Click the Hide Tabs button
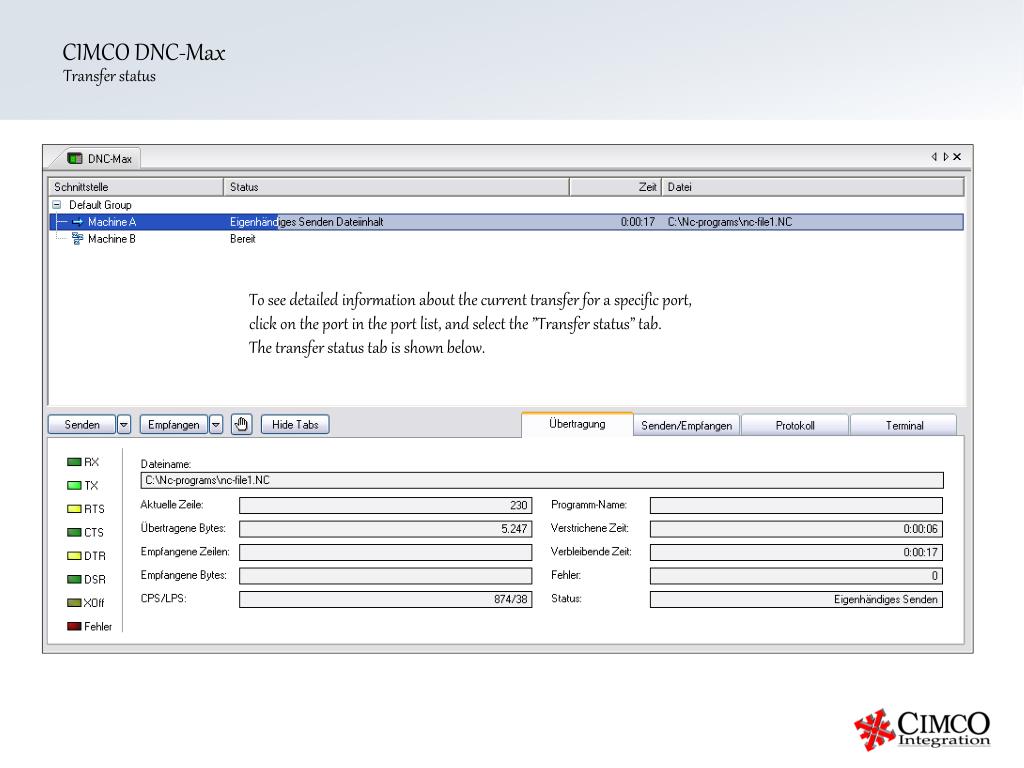This screenshot has height=768, width=1024. coord(295,424)
